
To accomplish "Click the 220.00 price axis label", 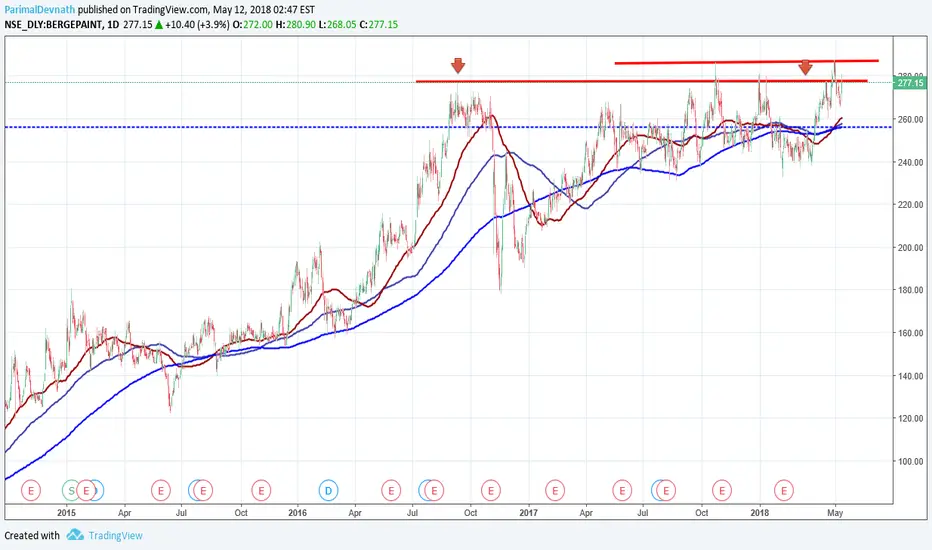I will tap(911, 205).
